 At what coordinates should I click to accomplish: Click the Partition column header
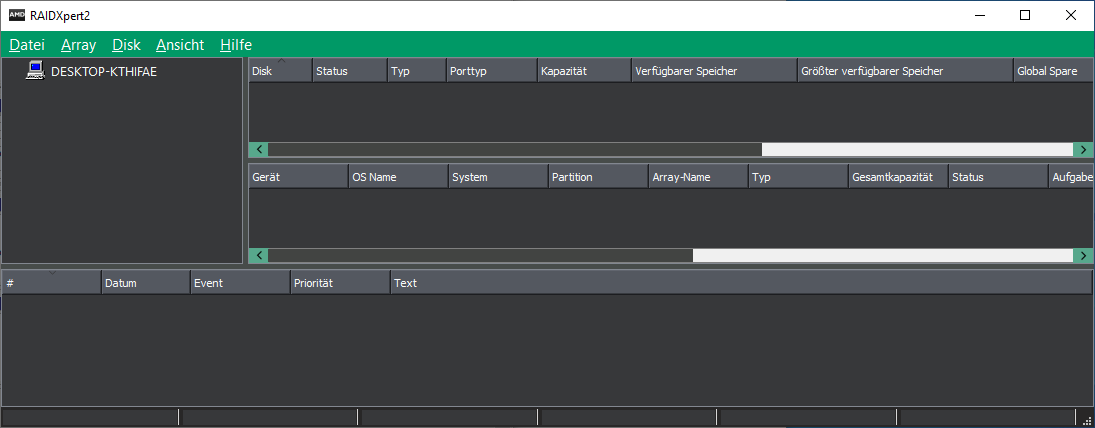(x=598, y=177)
